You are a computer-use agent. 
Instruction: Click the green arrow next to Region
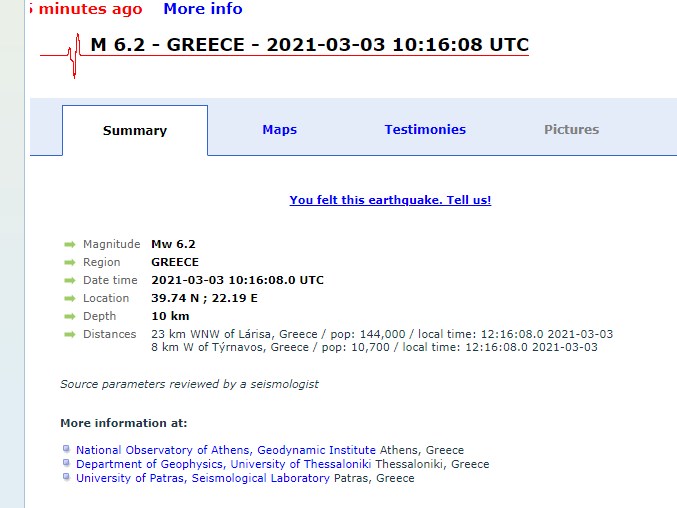pyautogui.click(x=70, y=262)
